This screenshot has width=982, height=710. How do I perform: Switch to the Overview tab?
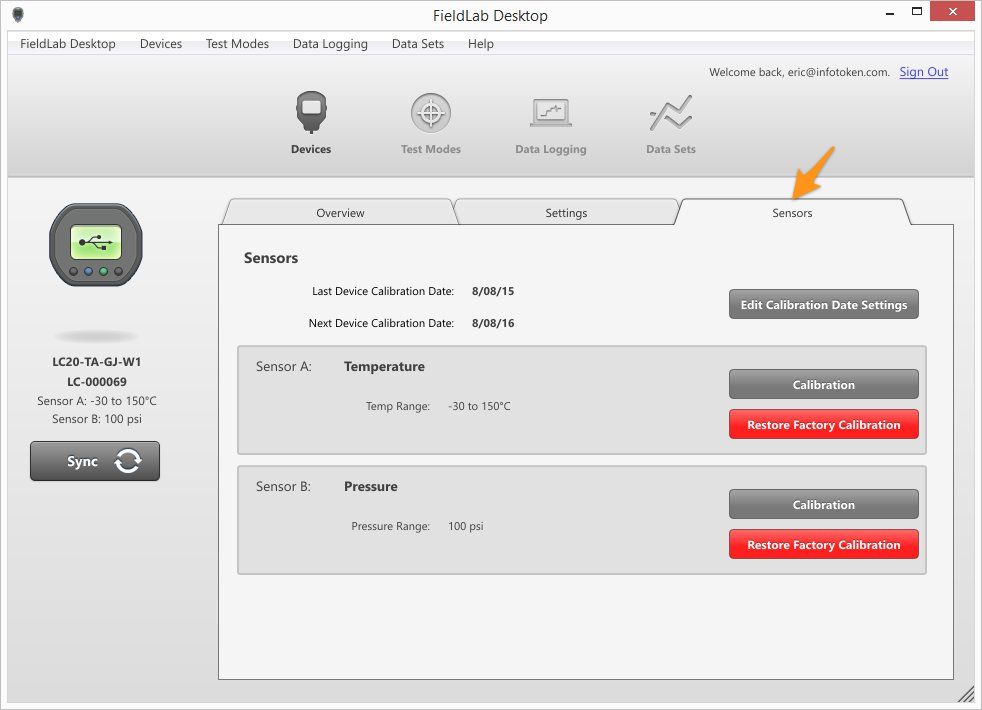[x=340, y=212]
